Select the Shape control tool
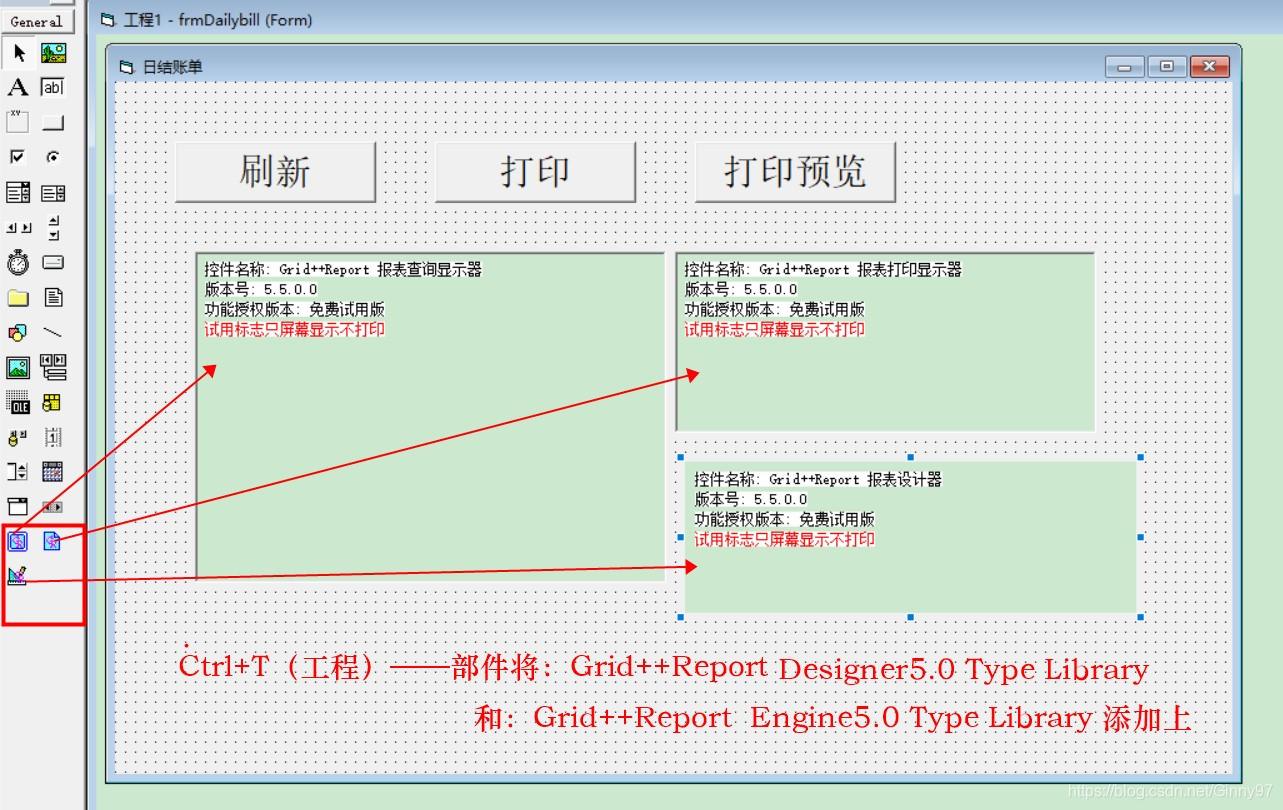 18,333
